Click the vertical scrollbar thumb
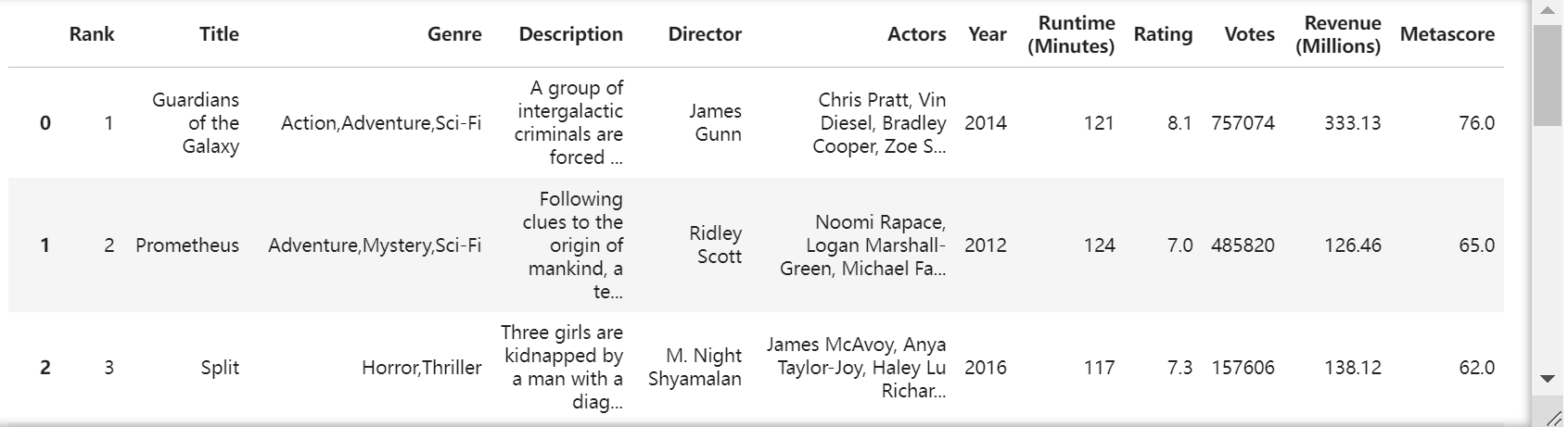This screenshot has width=1568, height=427. (x=1547, y=75)
